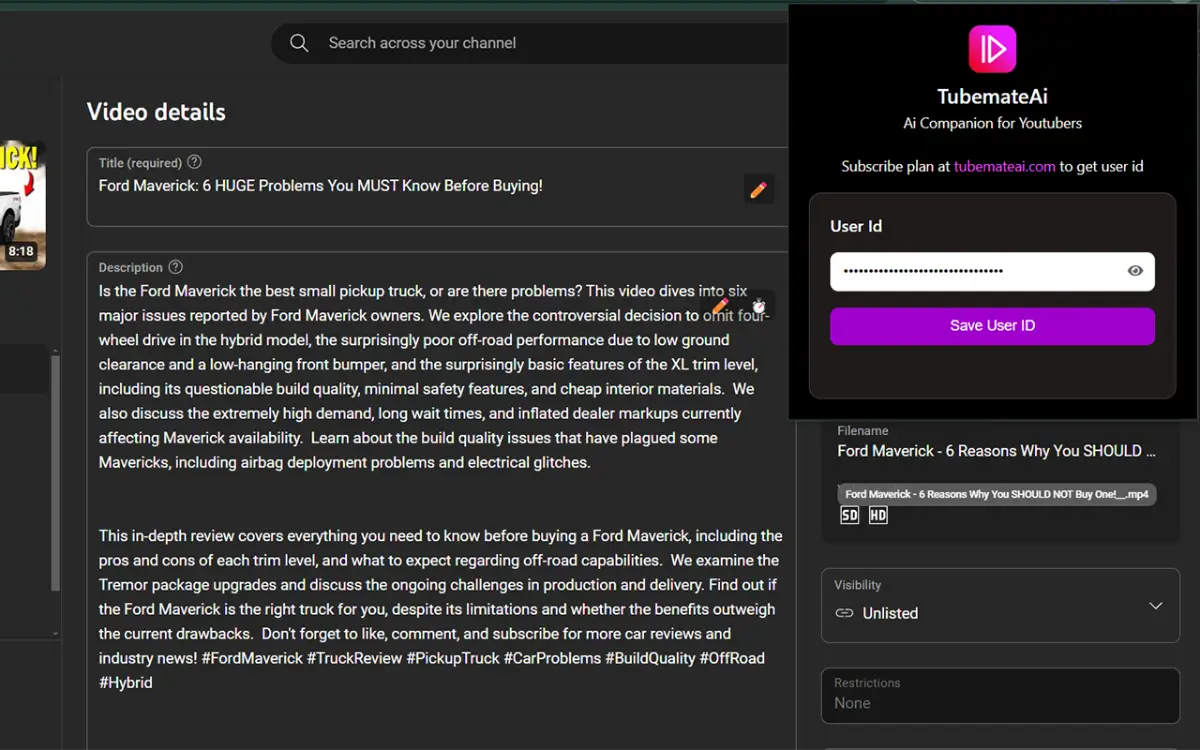Click the video thumbnail showing 8:18

coord(22,205)
